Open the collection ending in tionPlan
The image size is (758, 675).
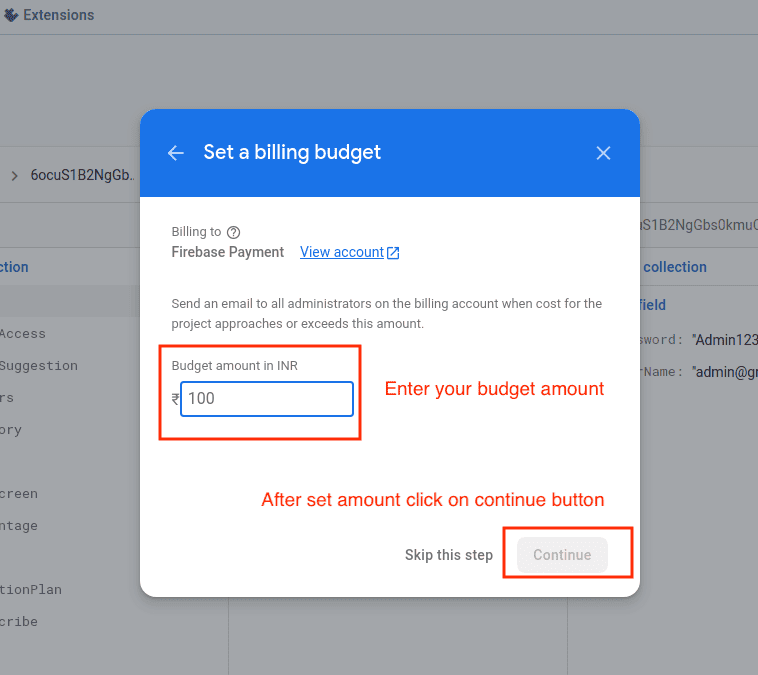(x=30, y=590)
